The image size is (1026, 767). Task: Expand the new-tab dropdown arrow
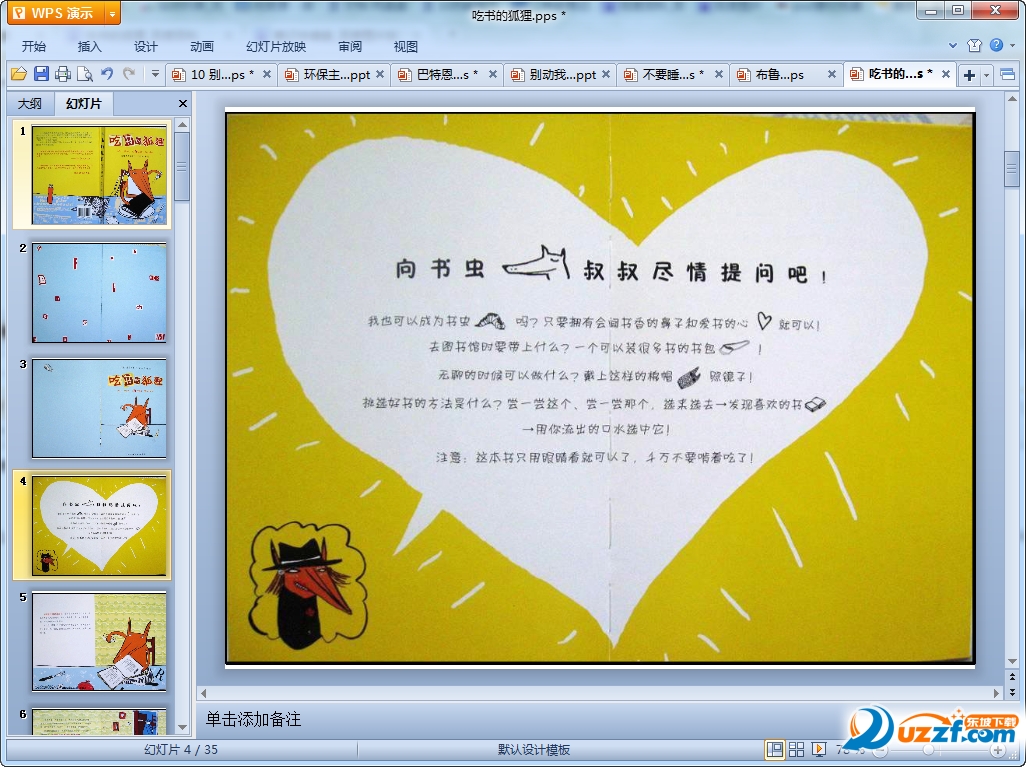tap(986, 75)
